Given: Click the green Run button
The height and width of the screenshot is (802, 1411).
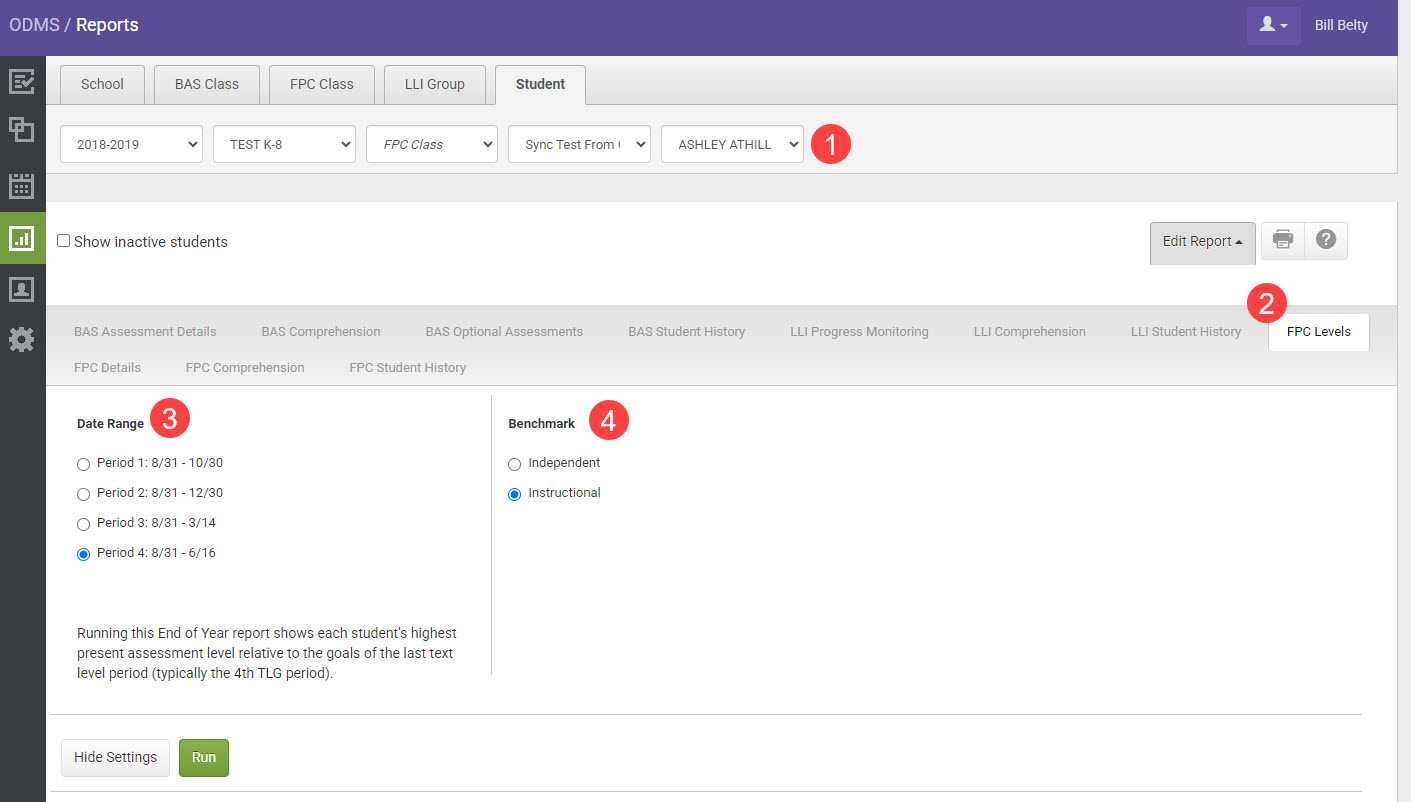Looking at the screenshot, I should [x=204, y=757].
